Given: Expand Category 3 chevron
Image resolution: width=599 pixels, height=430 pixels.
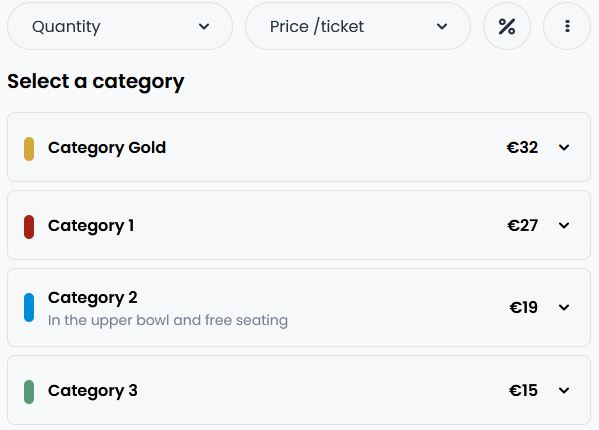Looking at the screenshot, I should coord(564,390).
